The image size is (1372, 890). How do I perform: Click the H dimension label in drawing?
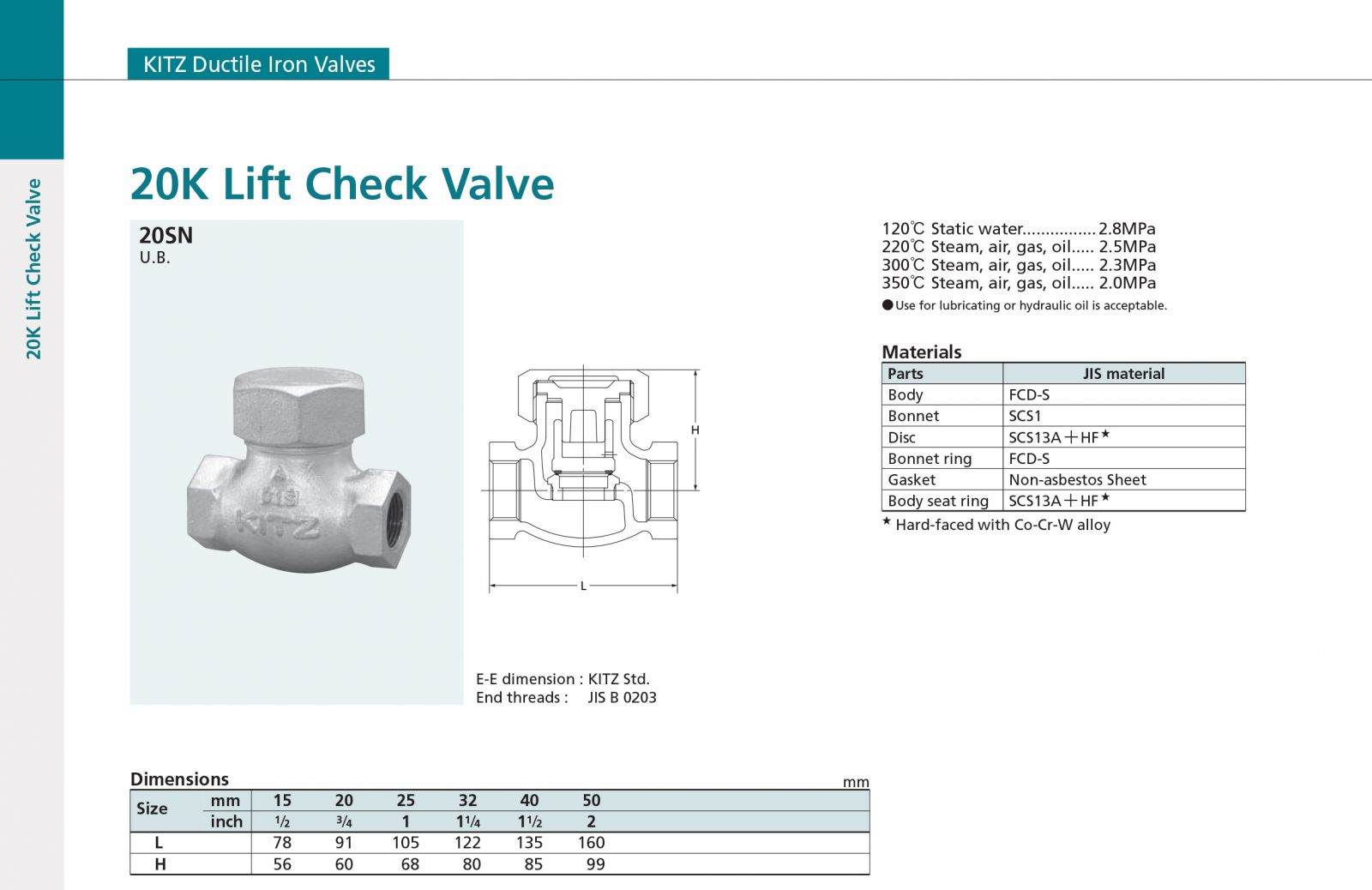(x=695, y=430)
